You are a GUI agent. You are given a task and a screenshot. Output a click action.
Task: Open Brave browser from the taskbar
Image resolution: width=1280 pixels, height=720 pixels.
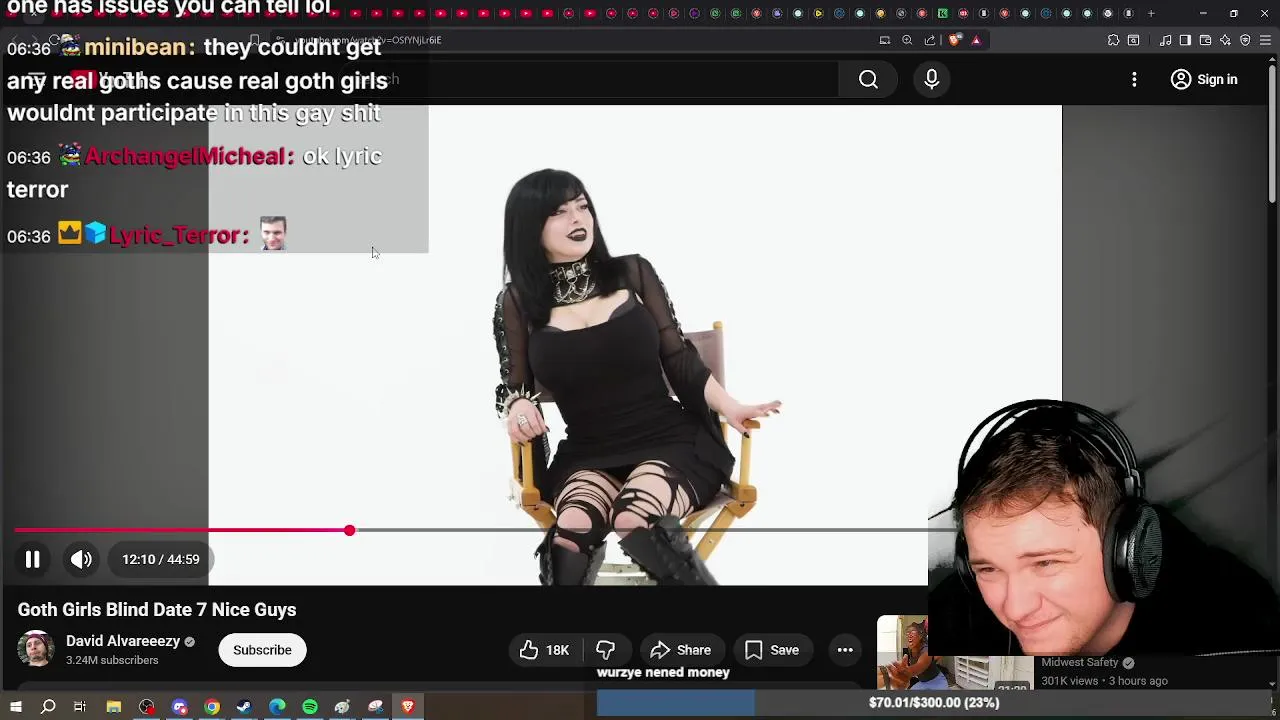tap(408, 707)
